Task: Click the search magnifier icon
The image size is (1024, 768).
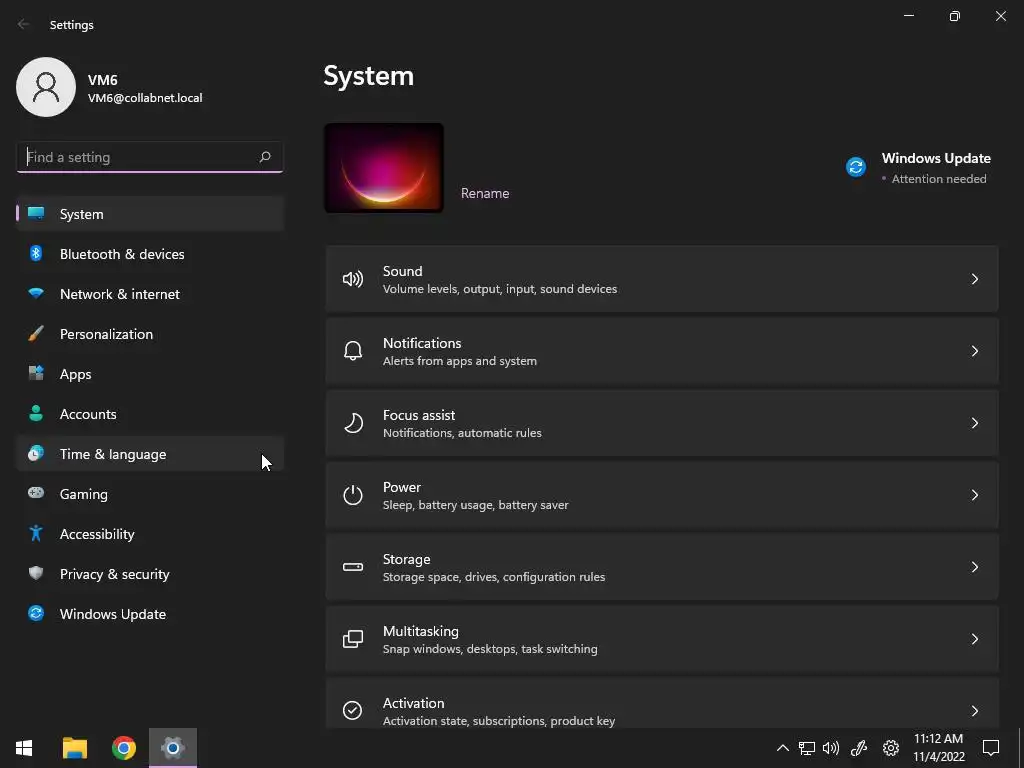Action: [265, 157]
